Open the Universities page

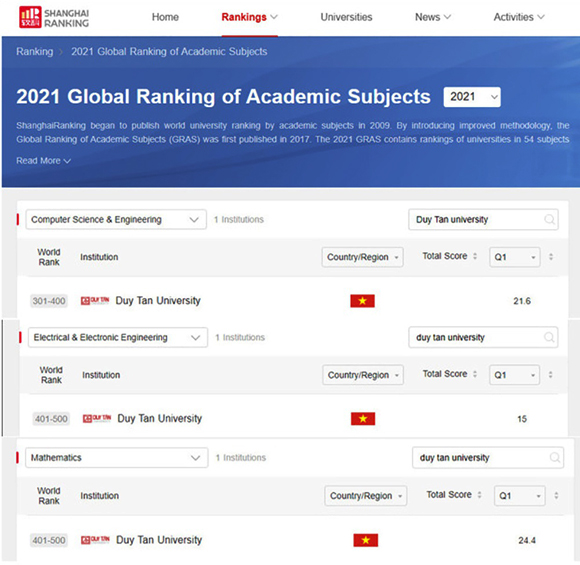[346, 17]
